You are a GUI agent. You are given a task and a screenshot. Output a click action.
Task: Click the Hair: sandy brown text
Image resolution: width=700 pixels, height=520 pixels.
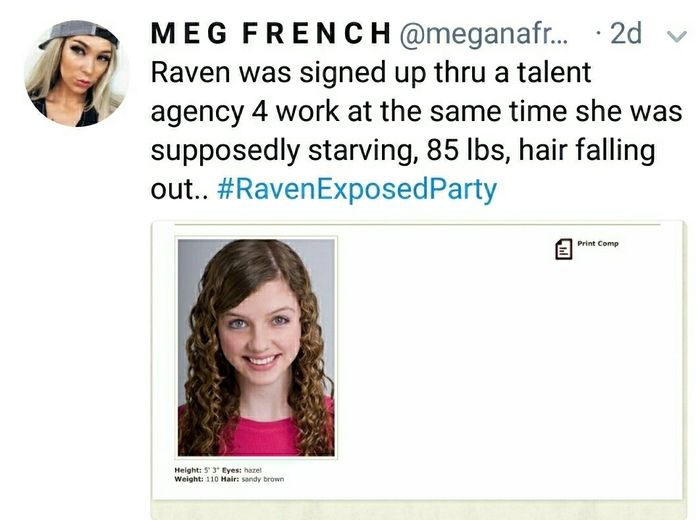coord(252,479)
